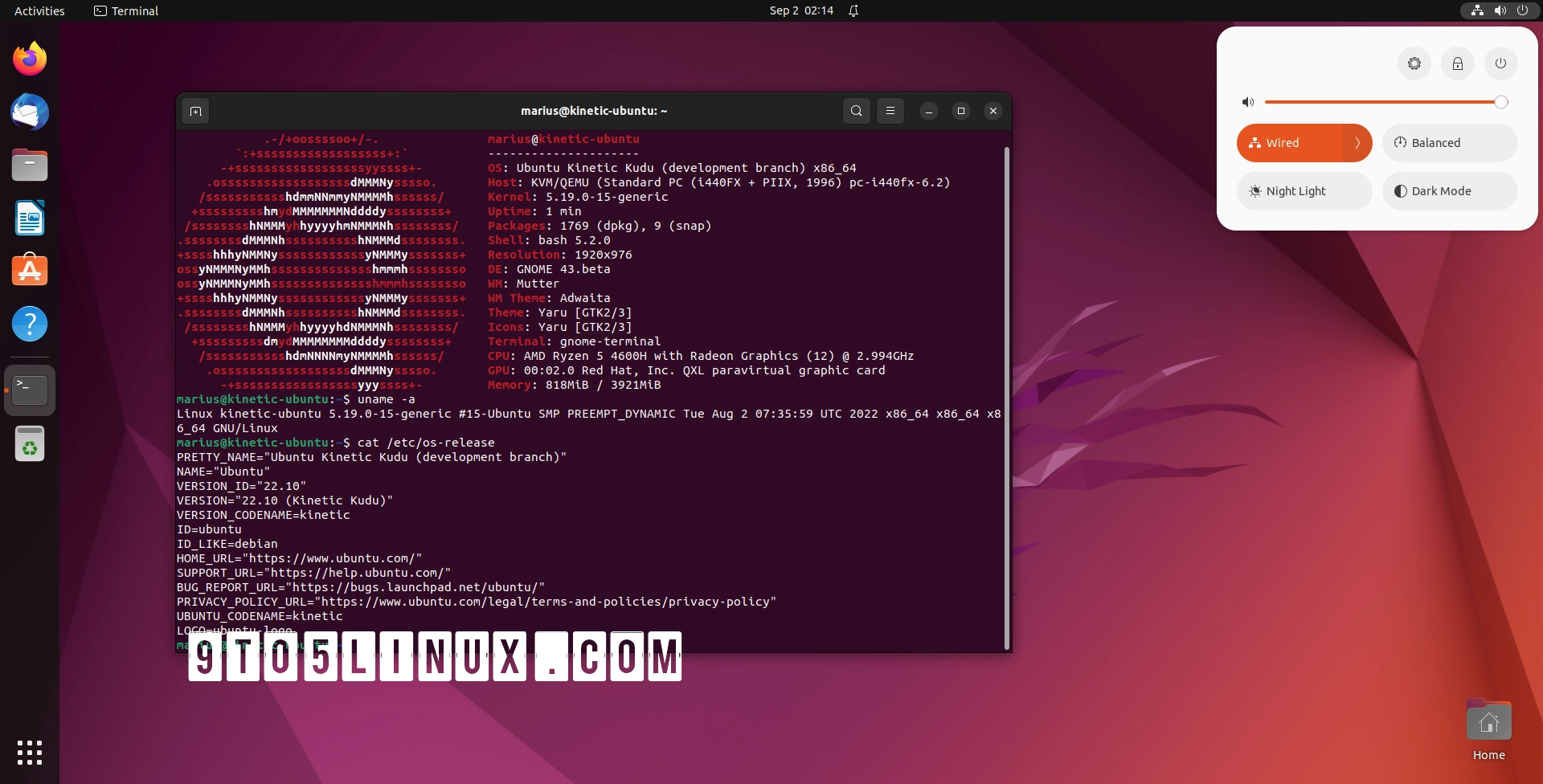Image resolution: width=1543 pixels, height=784 pixels.
Task: Open Settings from the quick settings panel
Action: tap(1413, 63)
